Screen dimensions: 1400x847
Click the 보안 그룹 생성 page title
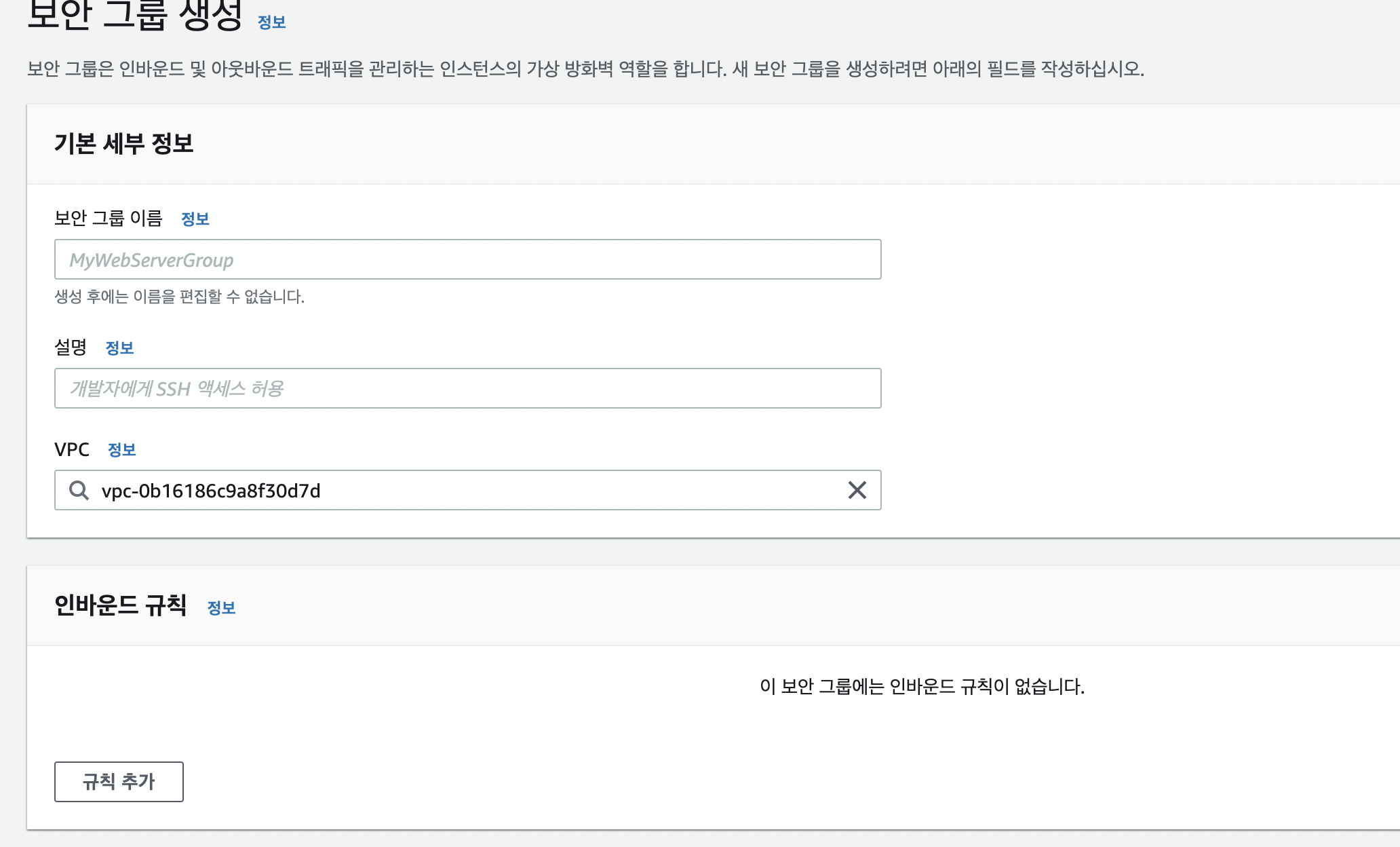coord(134,16)
